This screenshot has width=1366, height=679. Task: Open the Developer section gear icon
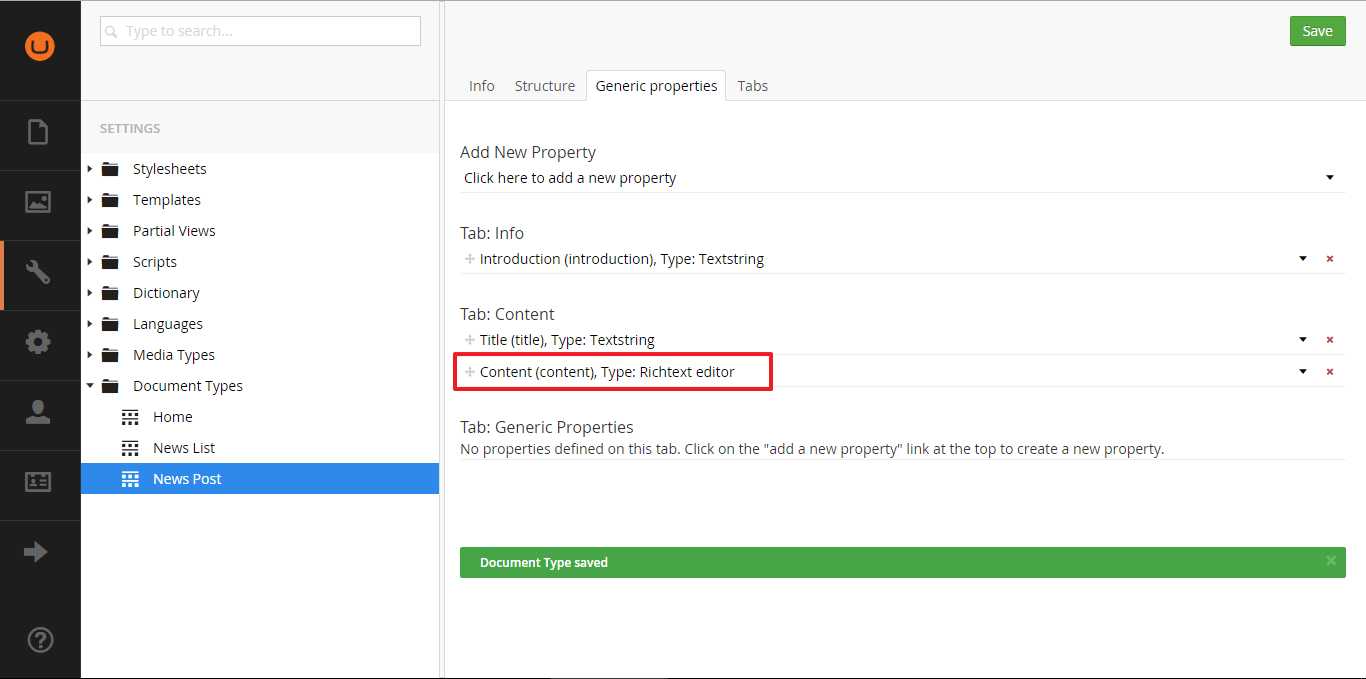point(38,342)
